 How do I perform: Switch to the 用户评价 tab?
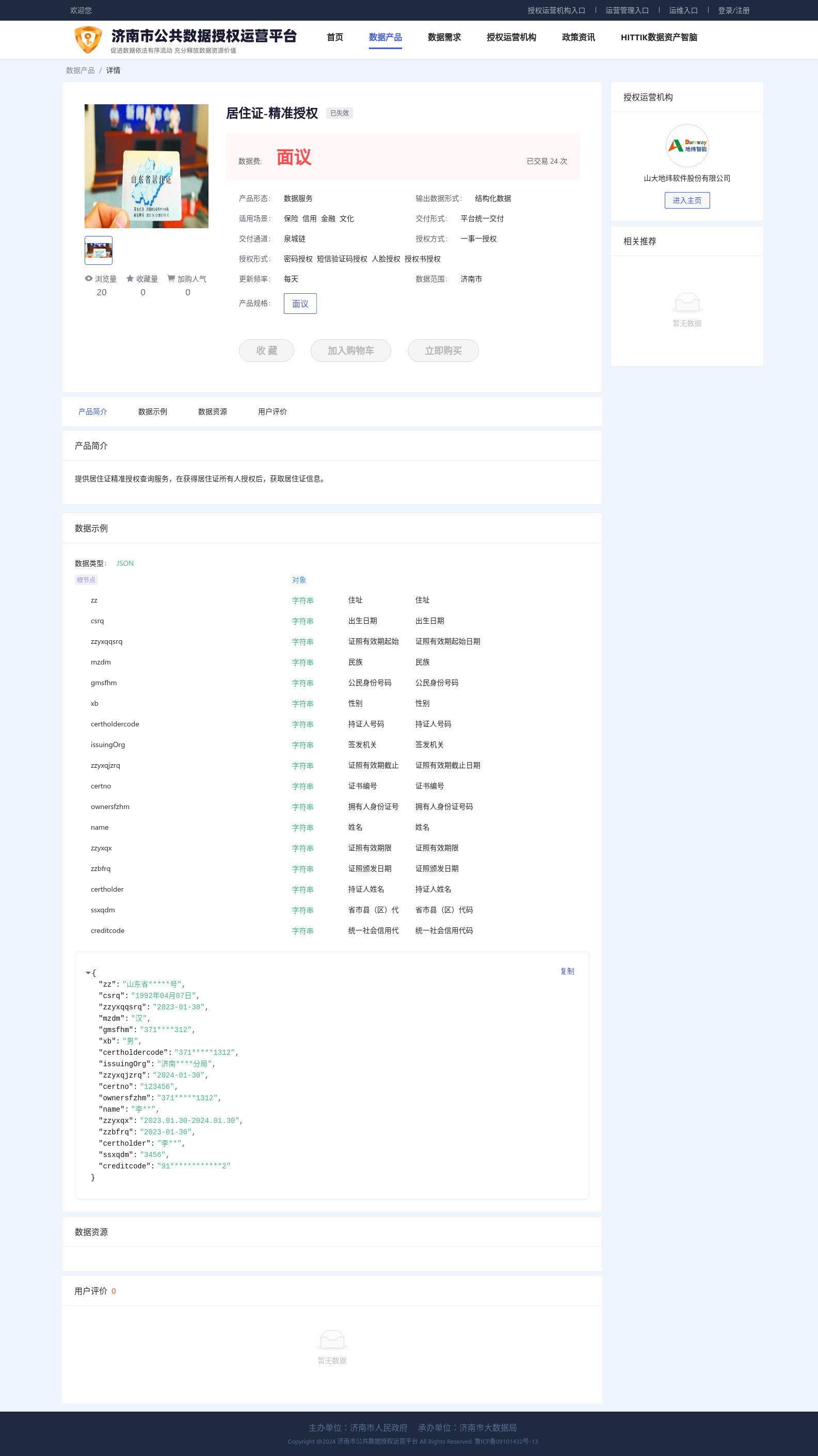point(272,412)
